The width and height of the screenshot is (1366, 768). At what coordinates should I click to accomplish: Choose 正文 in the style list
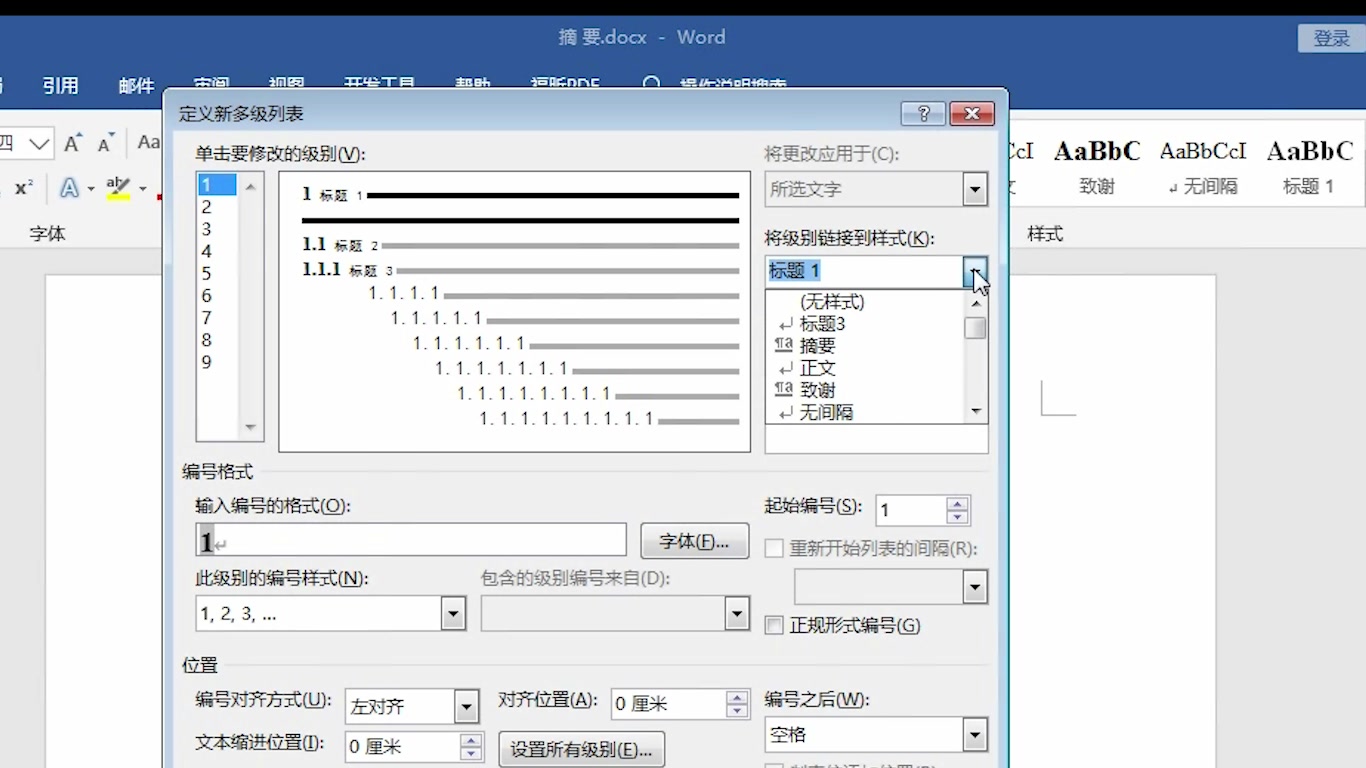tap(817, 368)
